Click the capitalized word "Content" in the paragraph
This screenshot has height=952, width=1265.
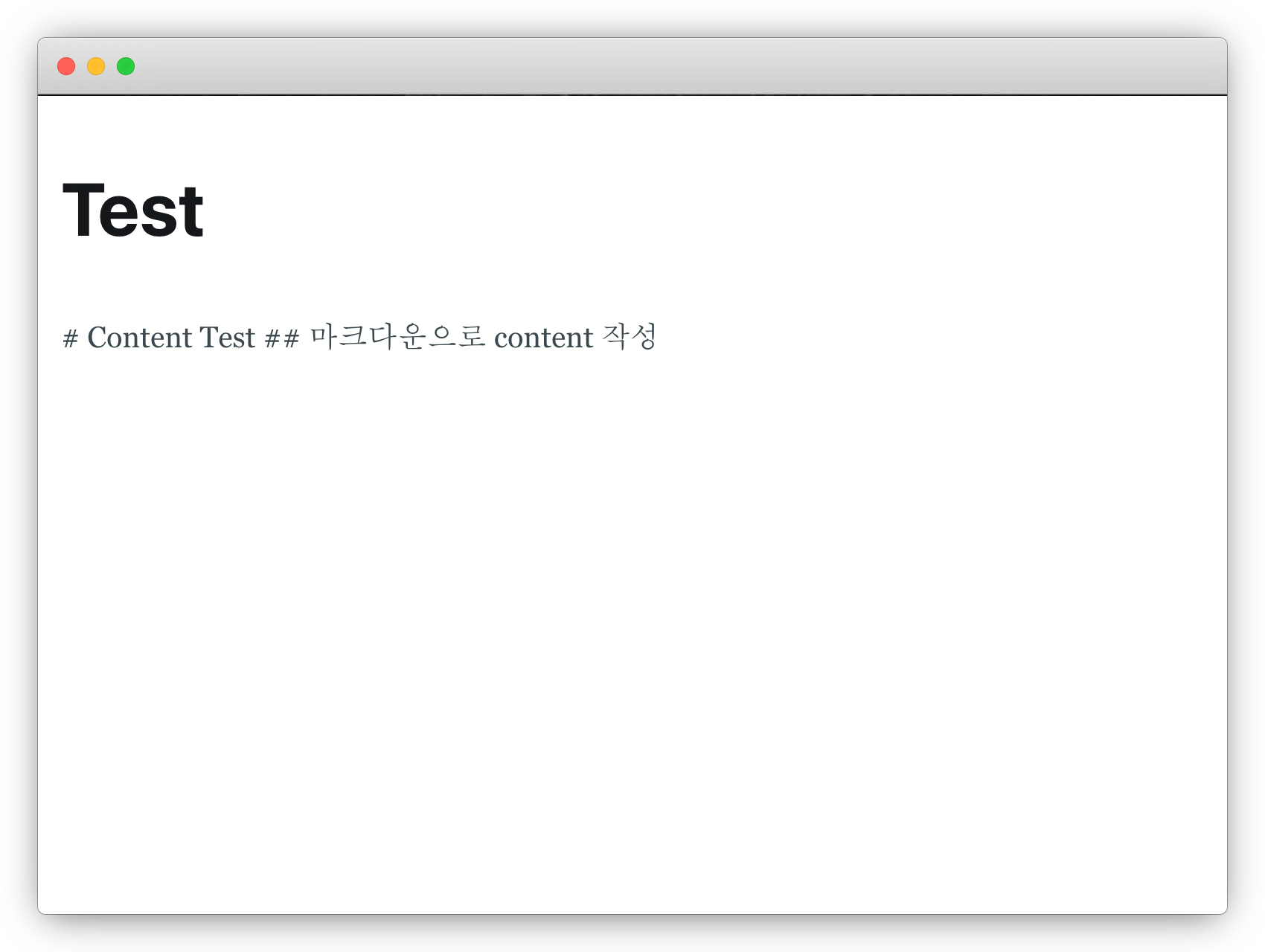tap(140, 338)
